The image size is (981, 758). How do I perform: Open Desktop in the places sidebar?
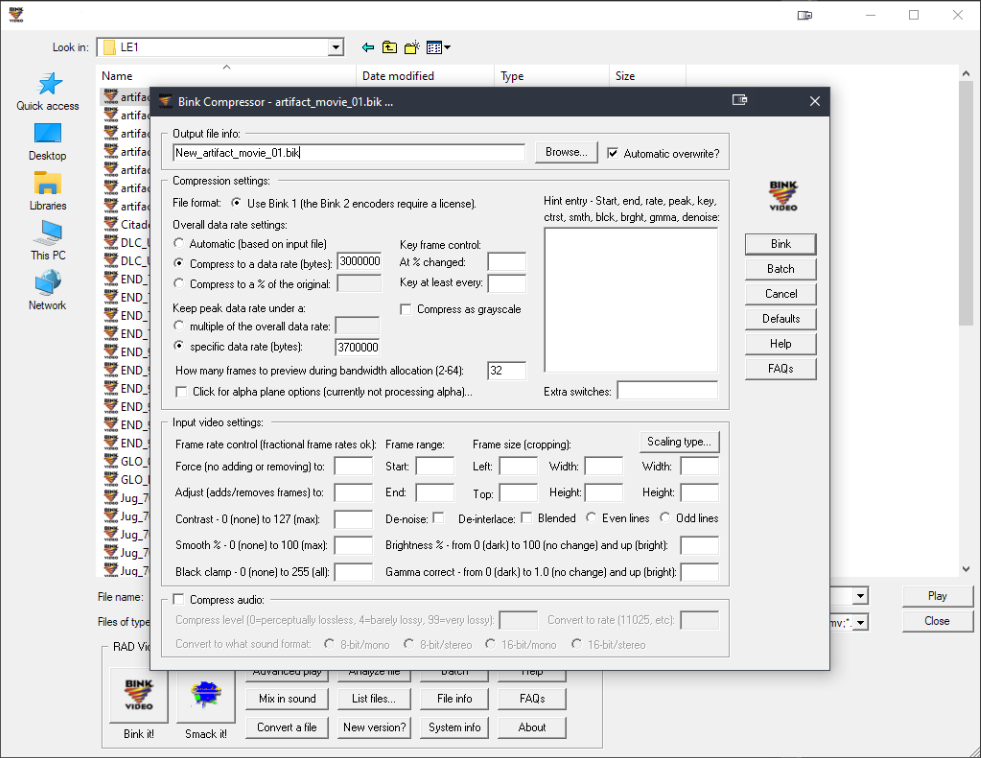click(48, 142)
